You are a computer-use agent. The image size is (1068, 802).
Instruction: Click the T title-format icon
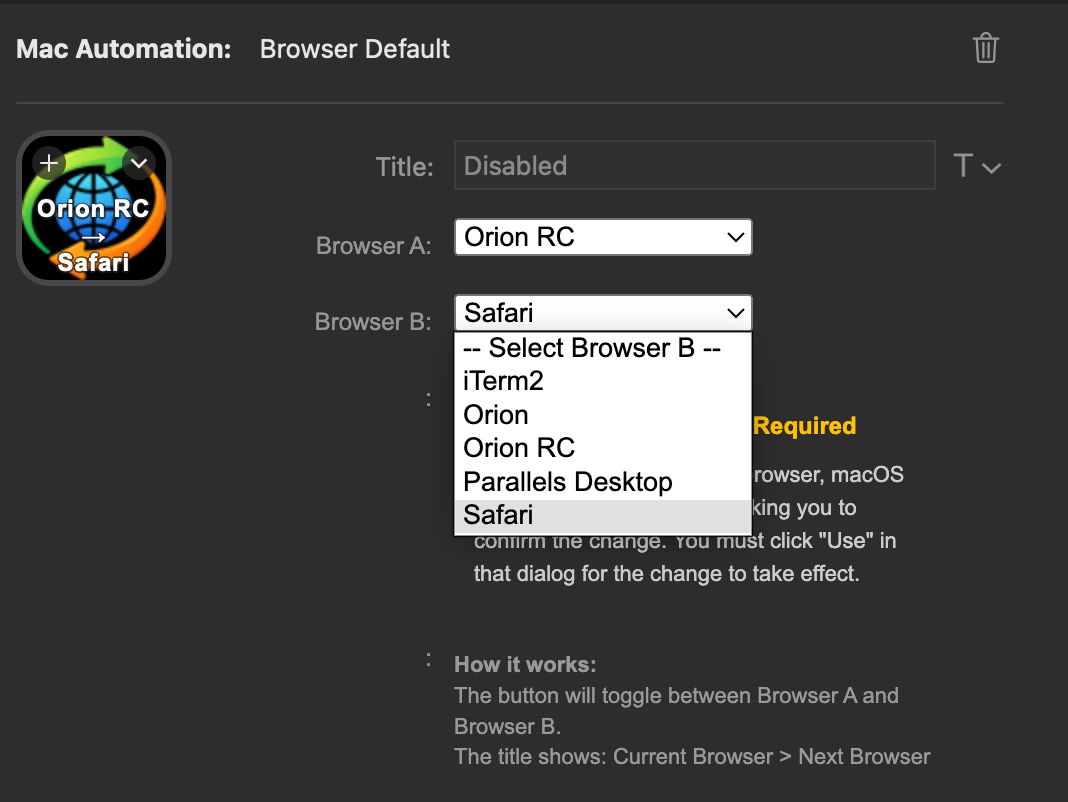tap(965, 166)
